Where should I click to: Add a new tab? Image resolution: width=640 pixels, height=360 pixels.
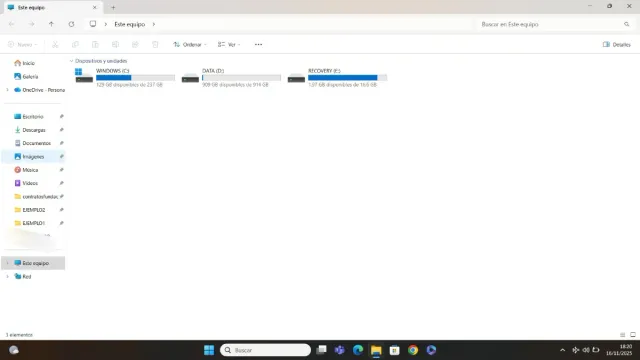click(113, 7)
